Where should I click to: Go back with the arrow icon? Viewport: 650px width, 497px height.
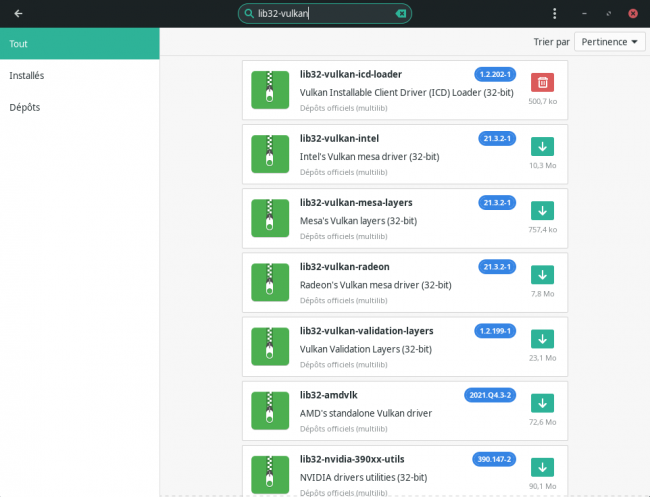(x=18, y=14)
